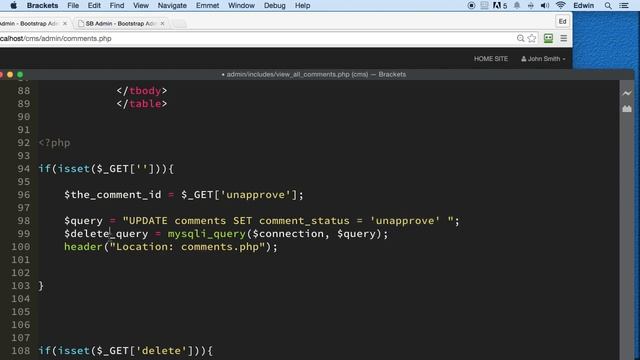
Task: Click the <?php tag on line 92
Action: (x=54, y=143)
